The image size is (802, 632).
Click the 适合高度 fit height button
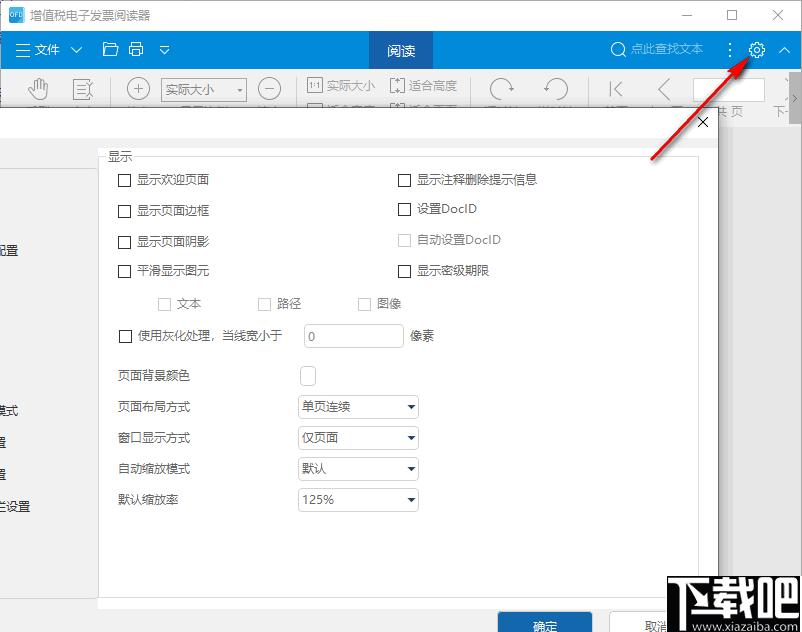[423, 85]
